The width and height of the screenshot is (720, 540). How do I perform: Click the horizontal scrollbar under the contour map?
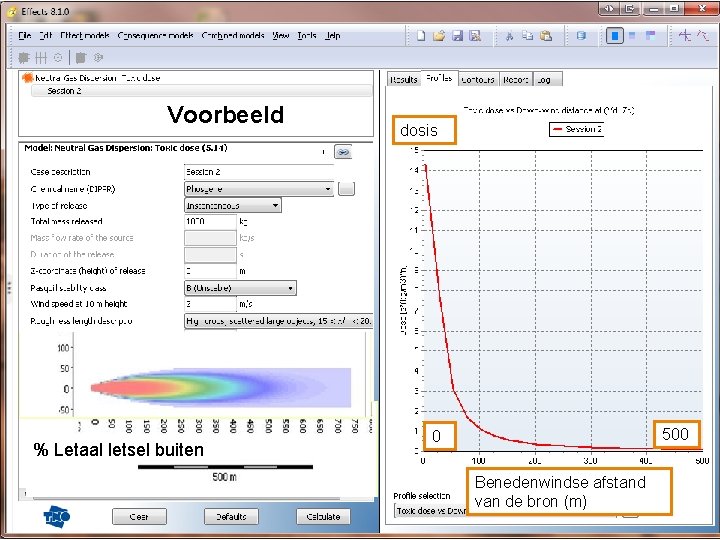[186, 499]
